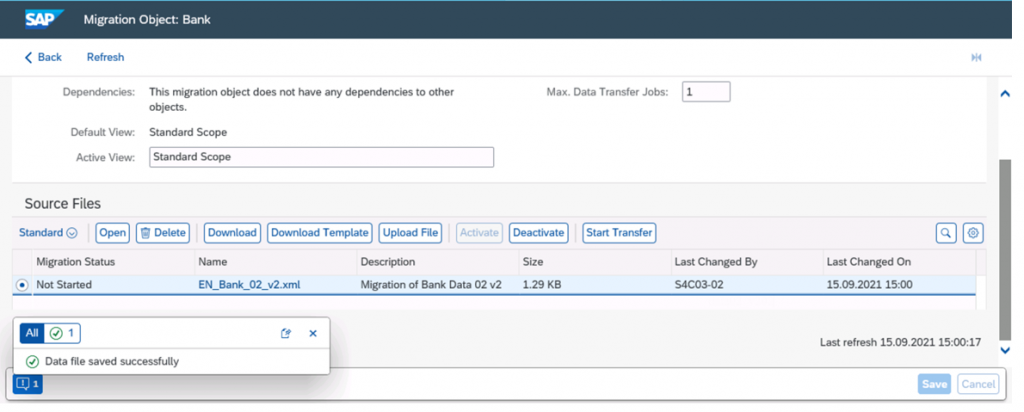Click the Active View input field
This screenshot has width=1024, height=412.
tap(321, 157)
